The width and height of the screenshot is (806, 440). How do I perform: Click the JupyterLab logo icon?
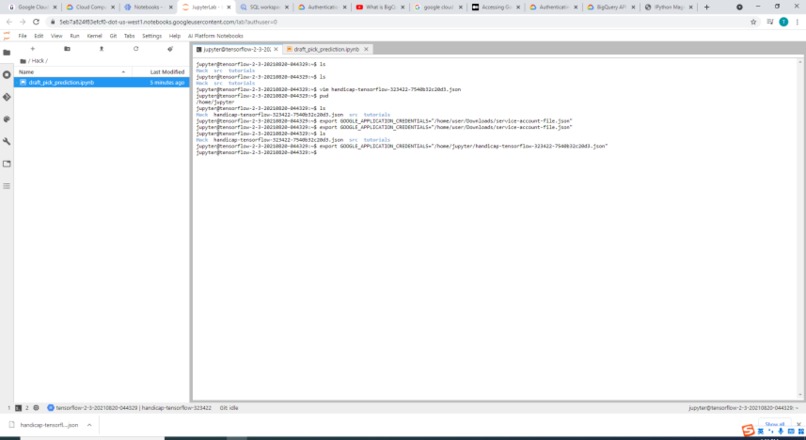(7, 36)
